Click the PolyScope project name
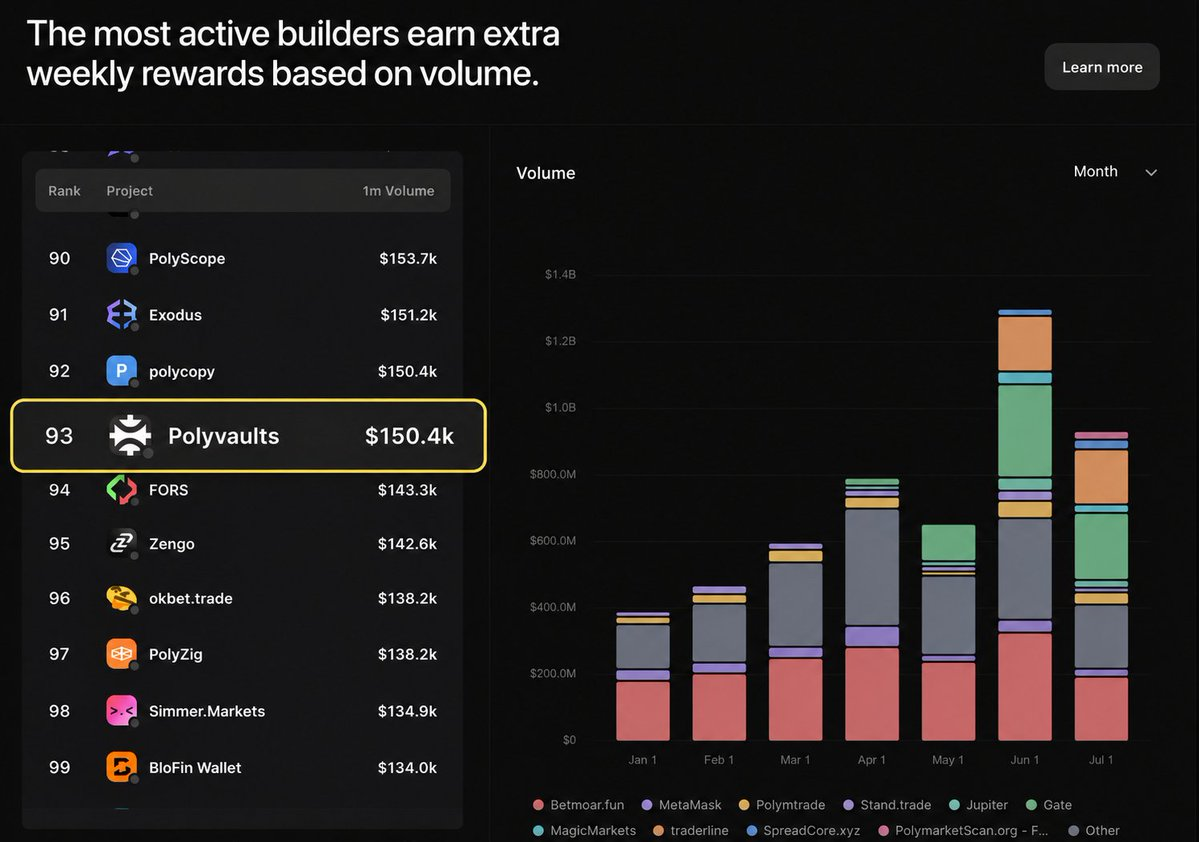1199x842 pixels. tap(187, 258)
